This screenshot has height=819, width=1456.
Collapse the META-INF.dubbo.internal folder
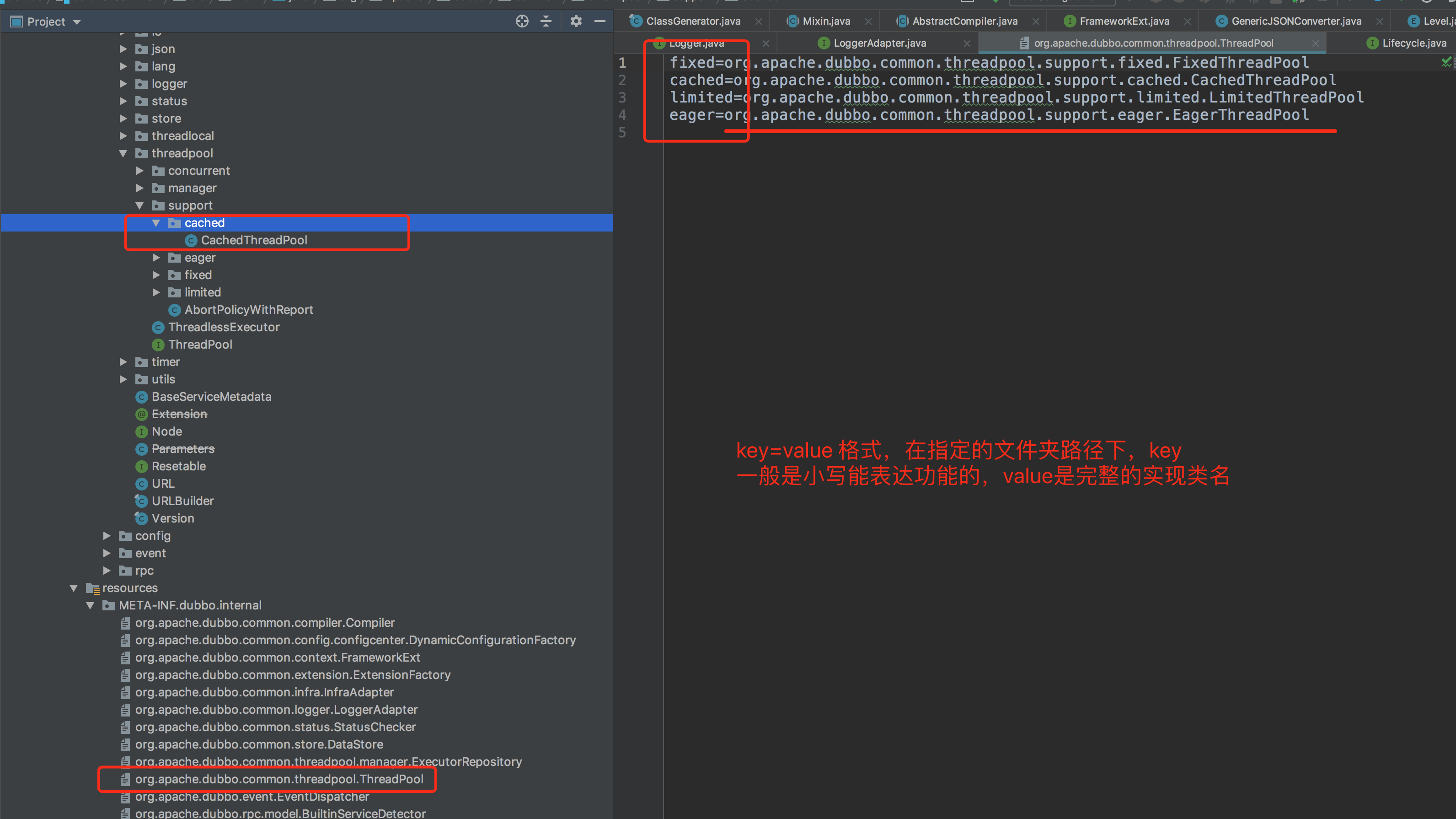point(91,605)
